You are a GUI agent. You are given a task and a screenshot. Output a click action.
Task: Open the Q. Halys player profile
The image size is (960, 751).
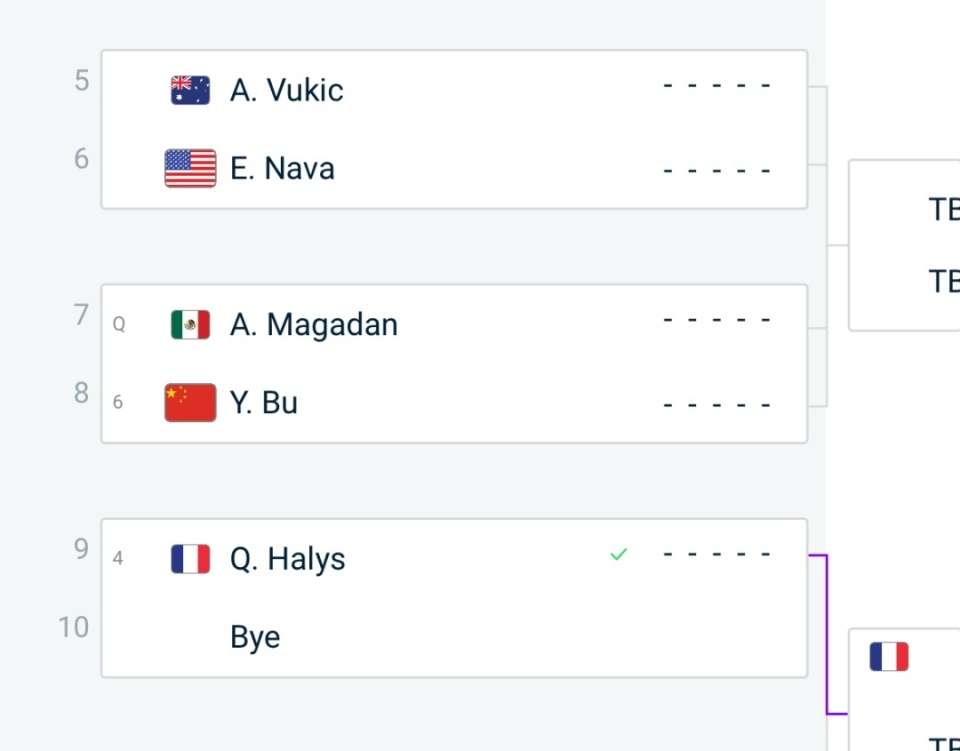click(288, 559)
